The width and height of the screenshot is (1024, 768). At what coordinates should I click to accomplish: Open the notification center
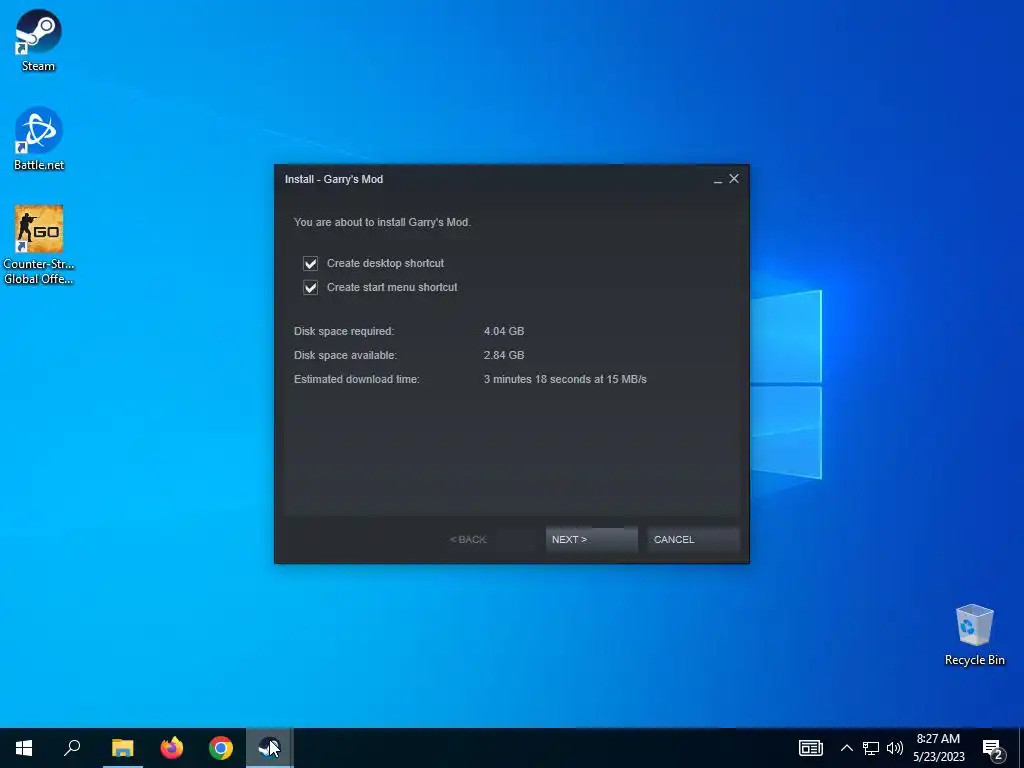[x=993, y=749]
